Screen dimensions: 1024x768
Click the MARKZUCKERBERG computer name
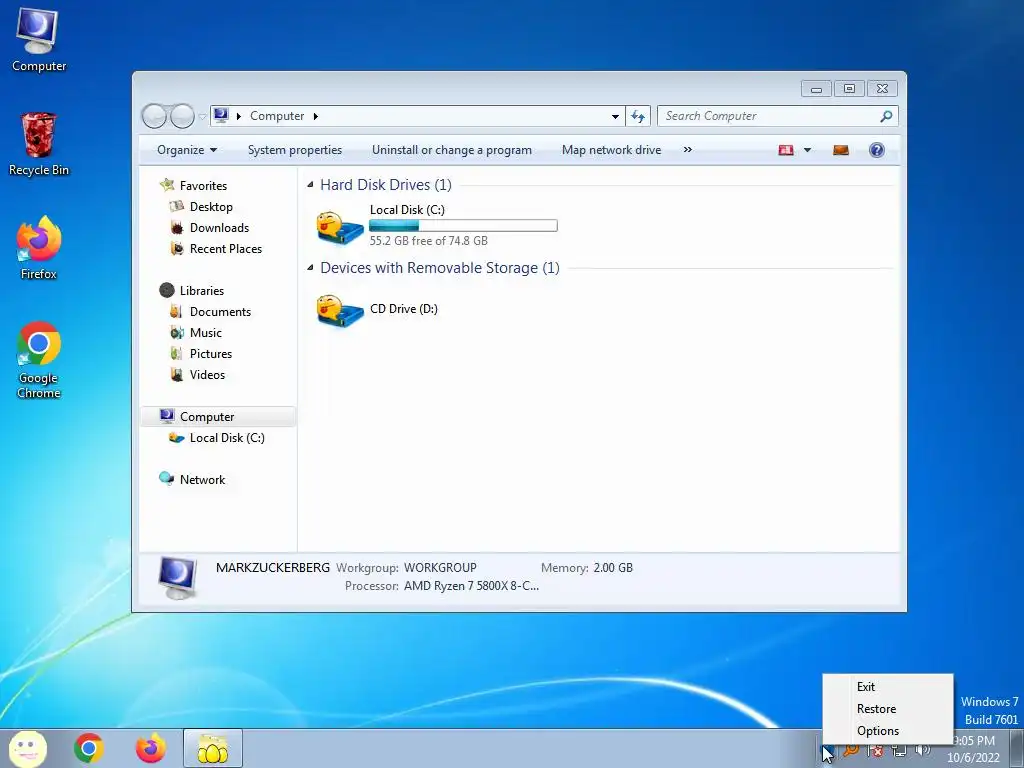coord(273,568)
